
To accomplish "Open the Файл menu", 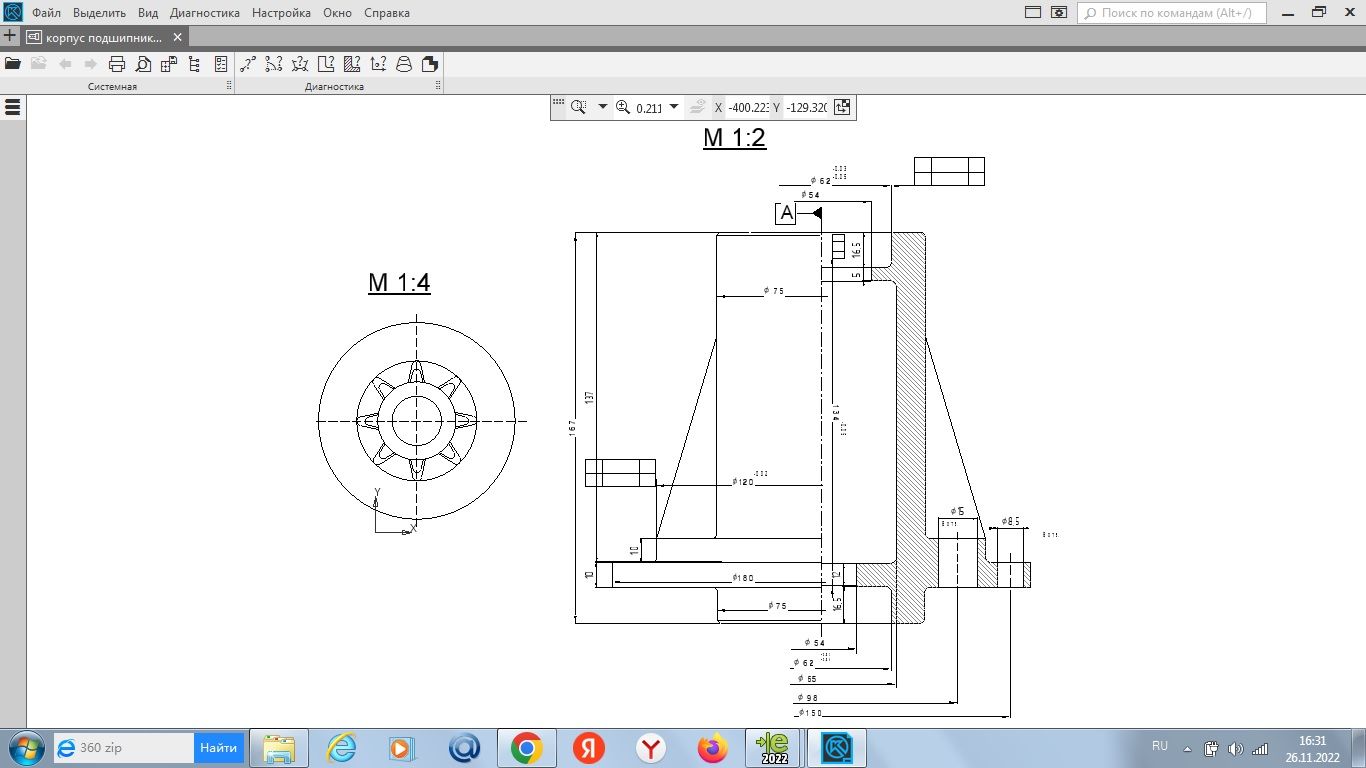I will point(46,13).
